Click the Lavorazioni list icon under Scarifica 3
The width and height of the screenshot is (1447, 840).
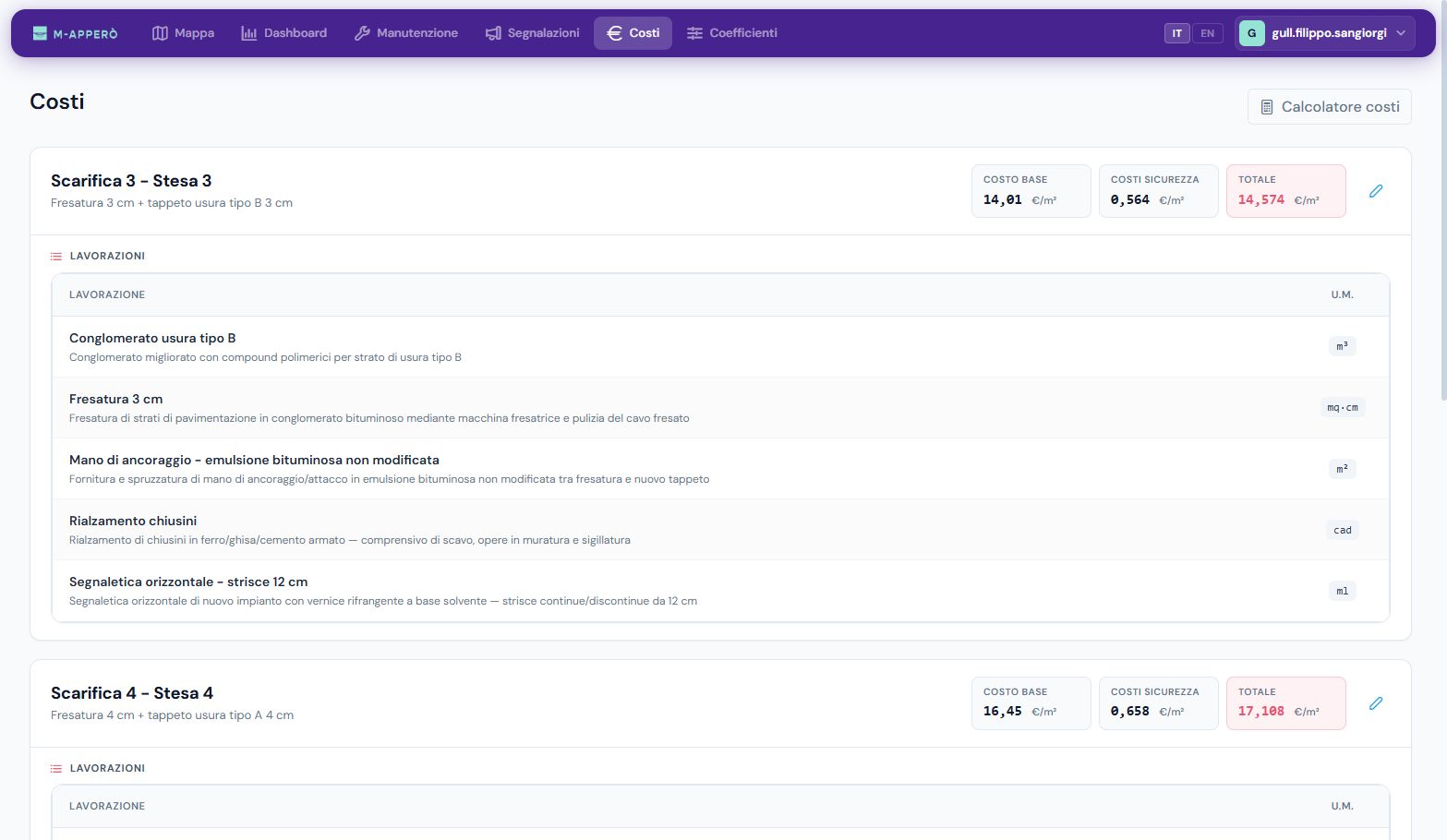click(x=56, y=257)
